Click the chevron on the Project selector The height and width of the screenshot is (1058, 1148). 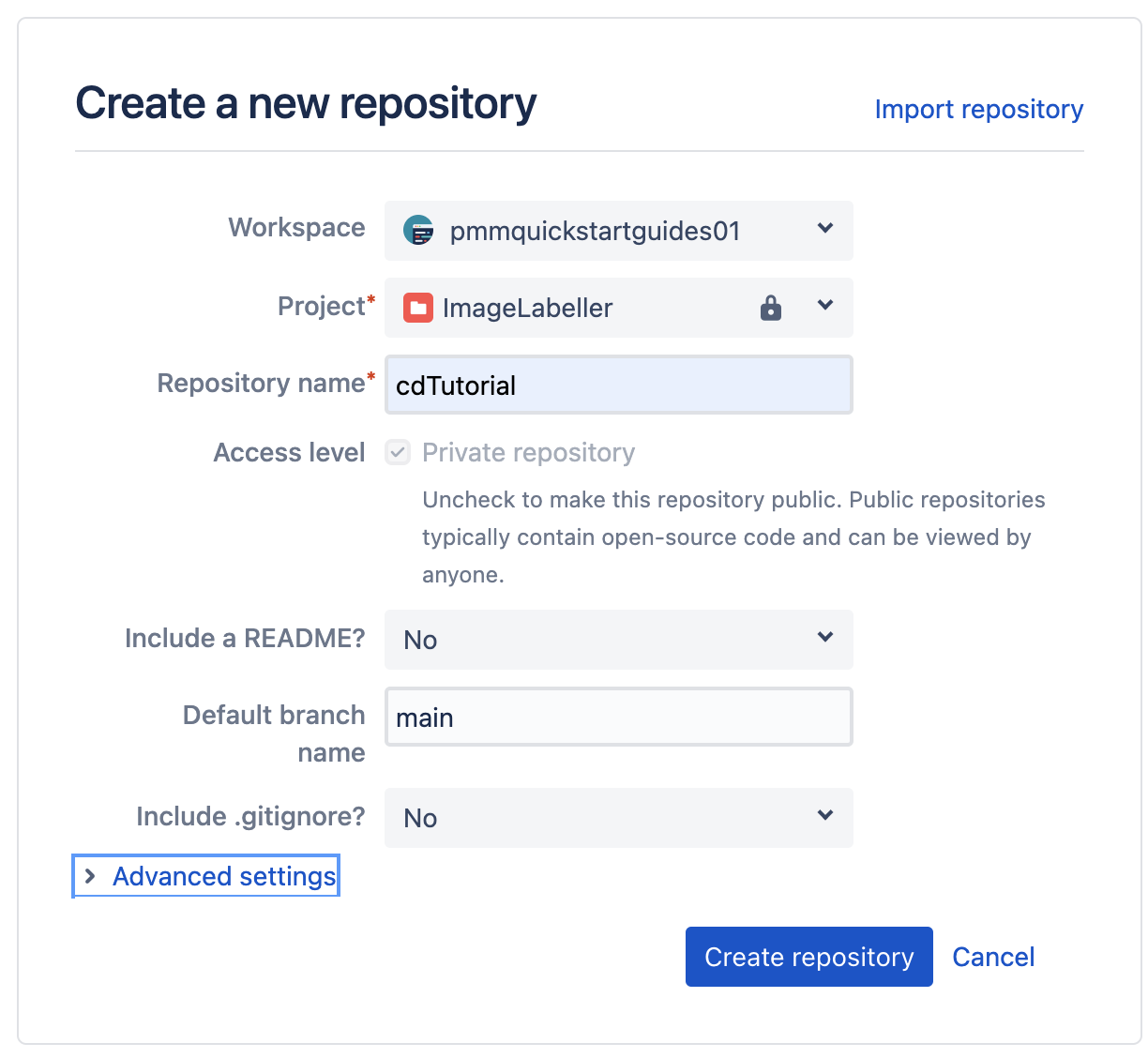pyautogui.click(x=824, y=305)
